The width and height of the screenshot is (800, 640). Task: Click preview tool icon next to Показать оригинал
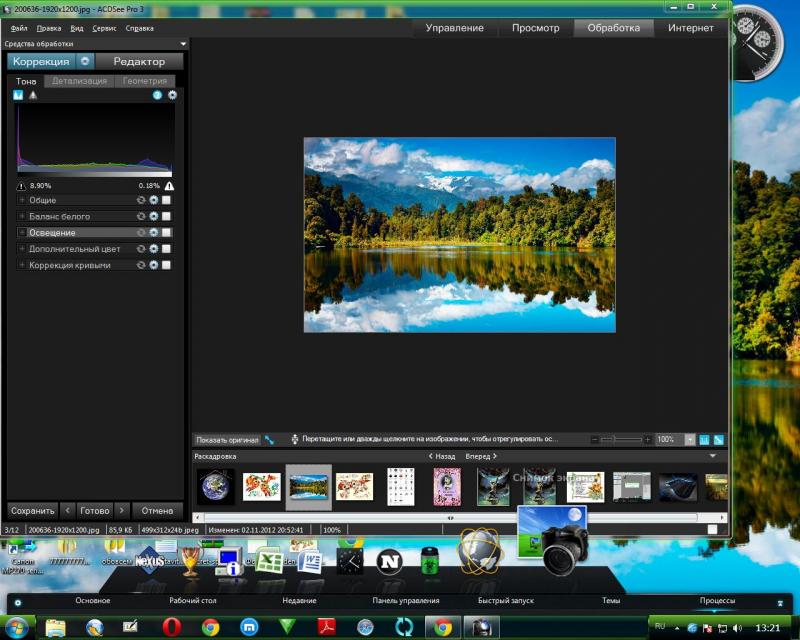click(x=269, y=439)
